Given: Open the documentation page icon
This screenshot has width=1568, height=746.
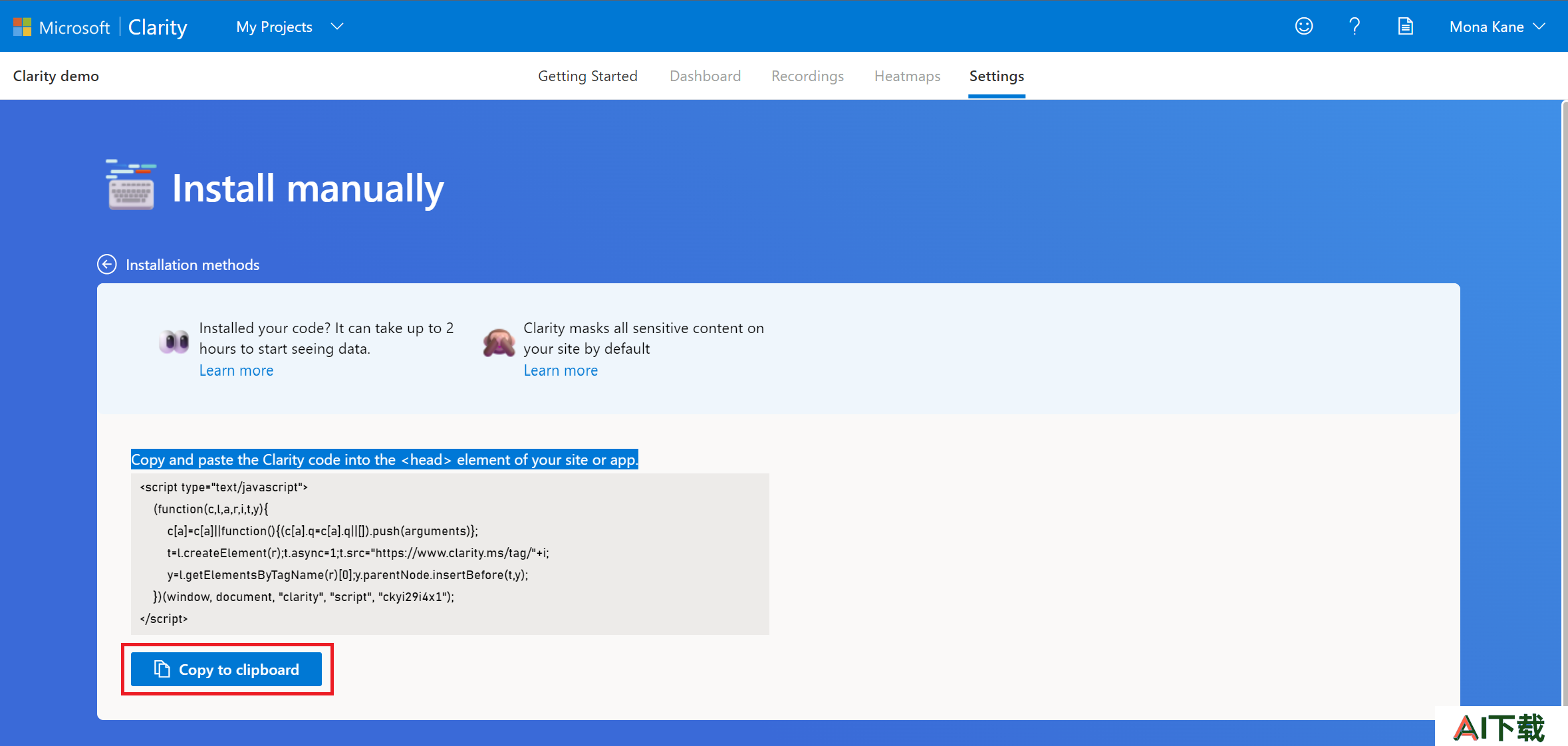Looking at the screenshot, I should click(x=1405, y=27).
